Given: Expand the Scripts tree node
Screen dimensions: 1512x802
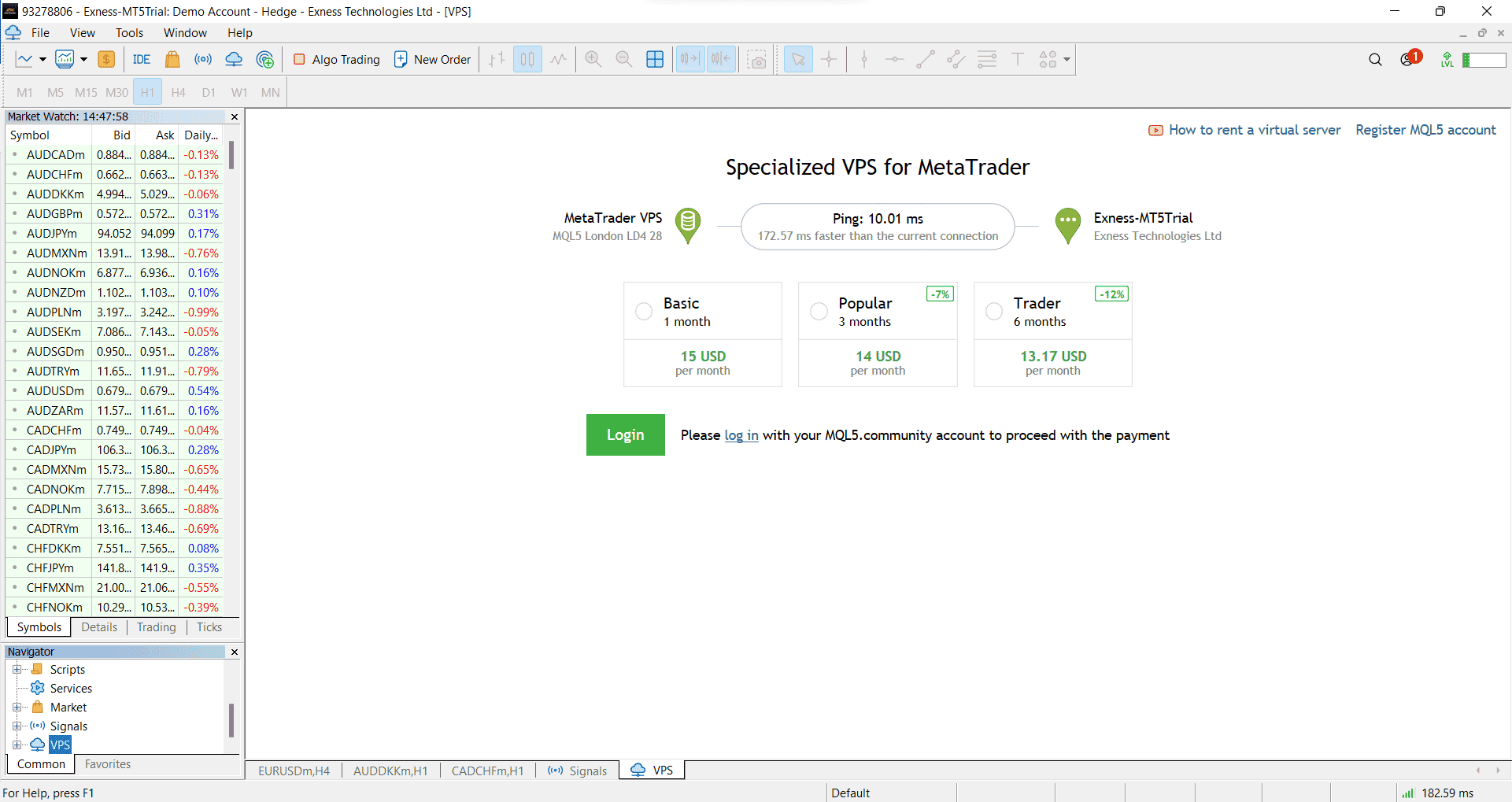Looking at the screenshot, I should click(17, 669).
